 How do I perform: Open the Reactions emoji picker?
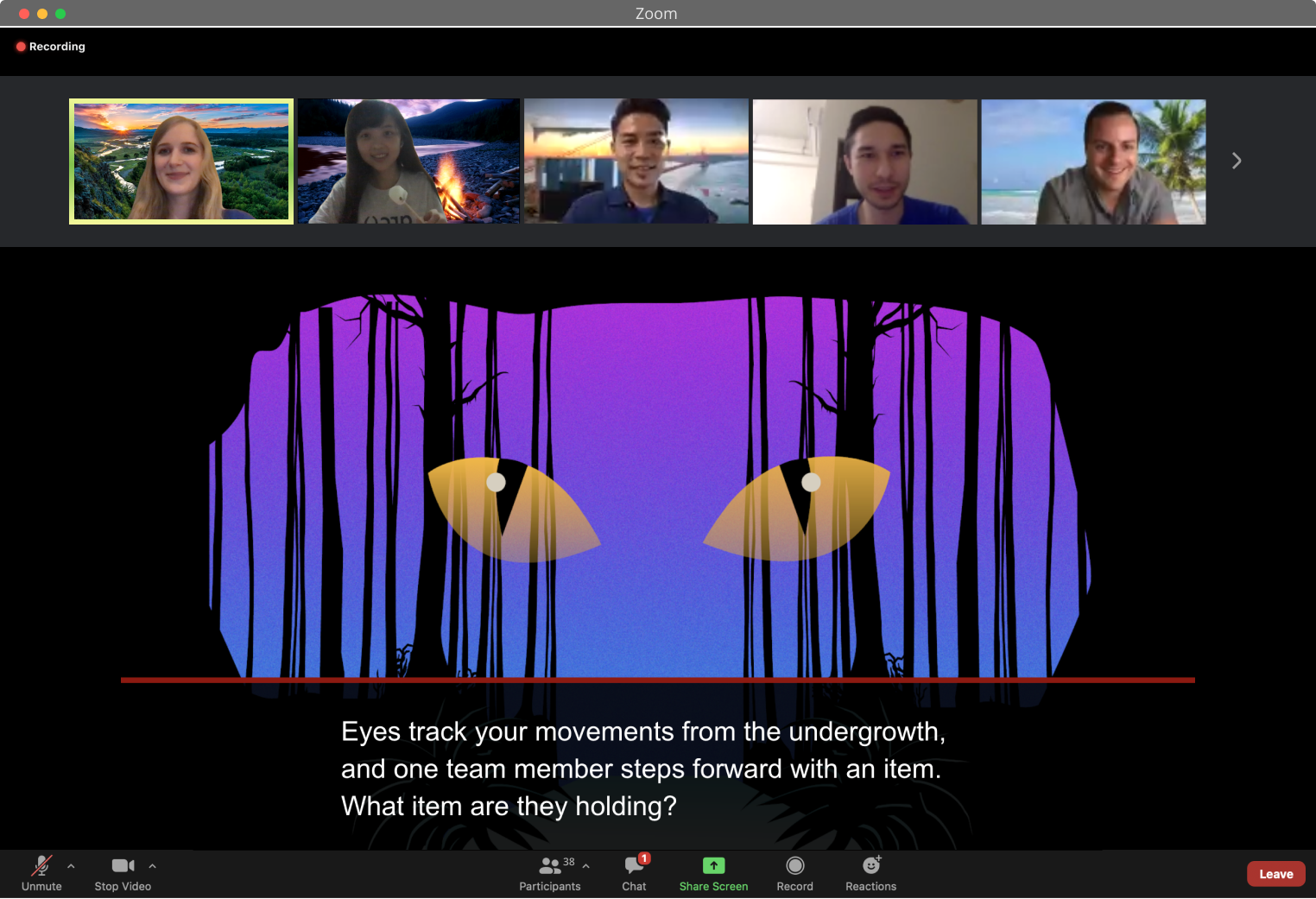coord(870,873)
